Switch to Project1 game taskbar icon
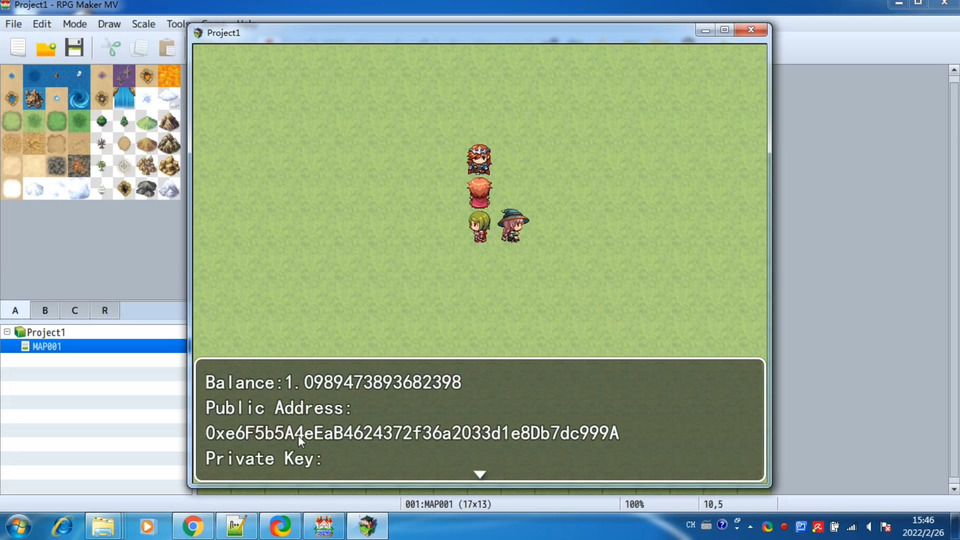Viewport: 960px width, 540px height. click(367, 527)
